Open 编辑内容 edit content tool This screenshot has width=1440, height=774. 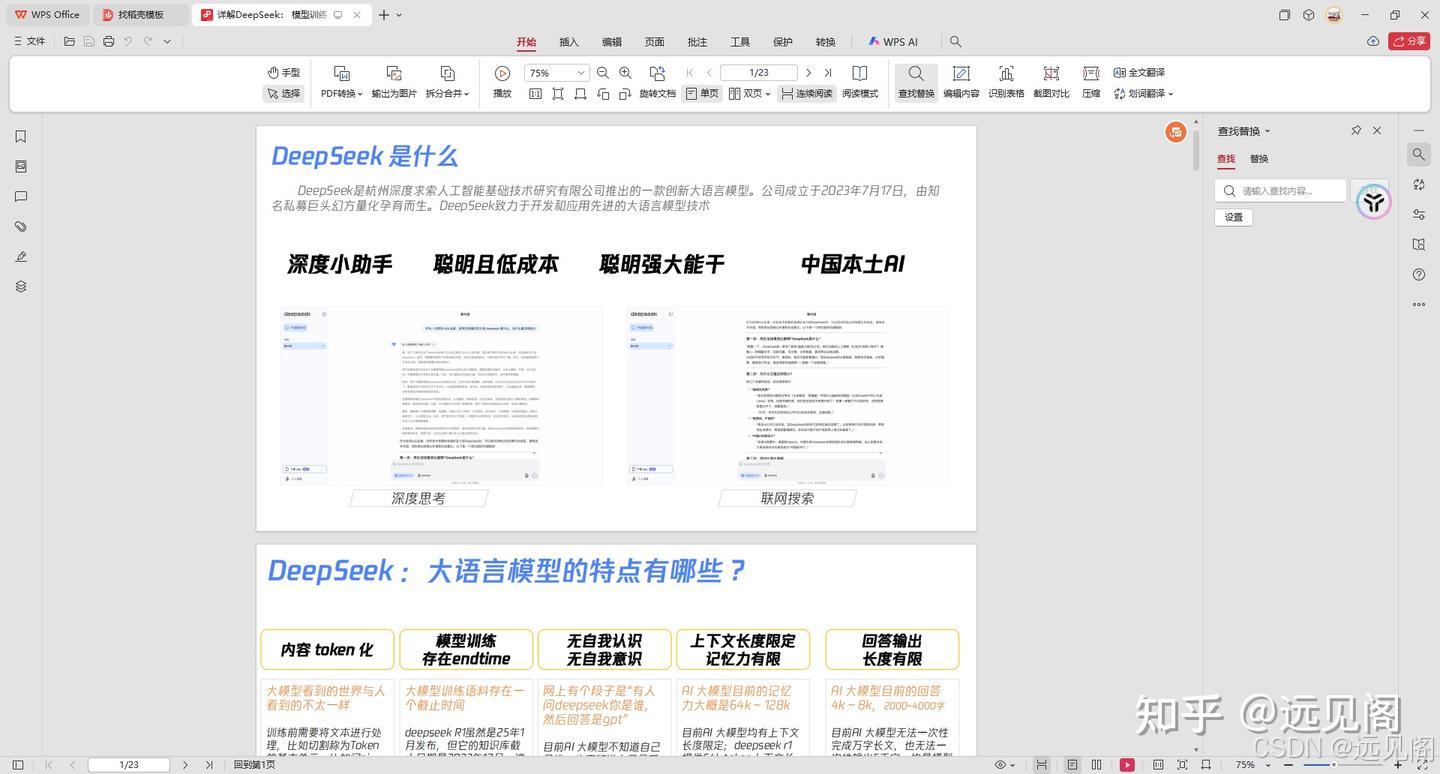pos(961,82)
